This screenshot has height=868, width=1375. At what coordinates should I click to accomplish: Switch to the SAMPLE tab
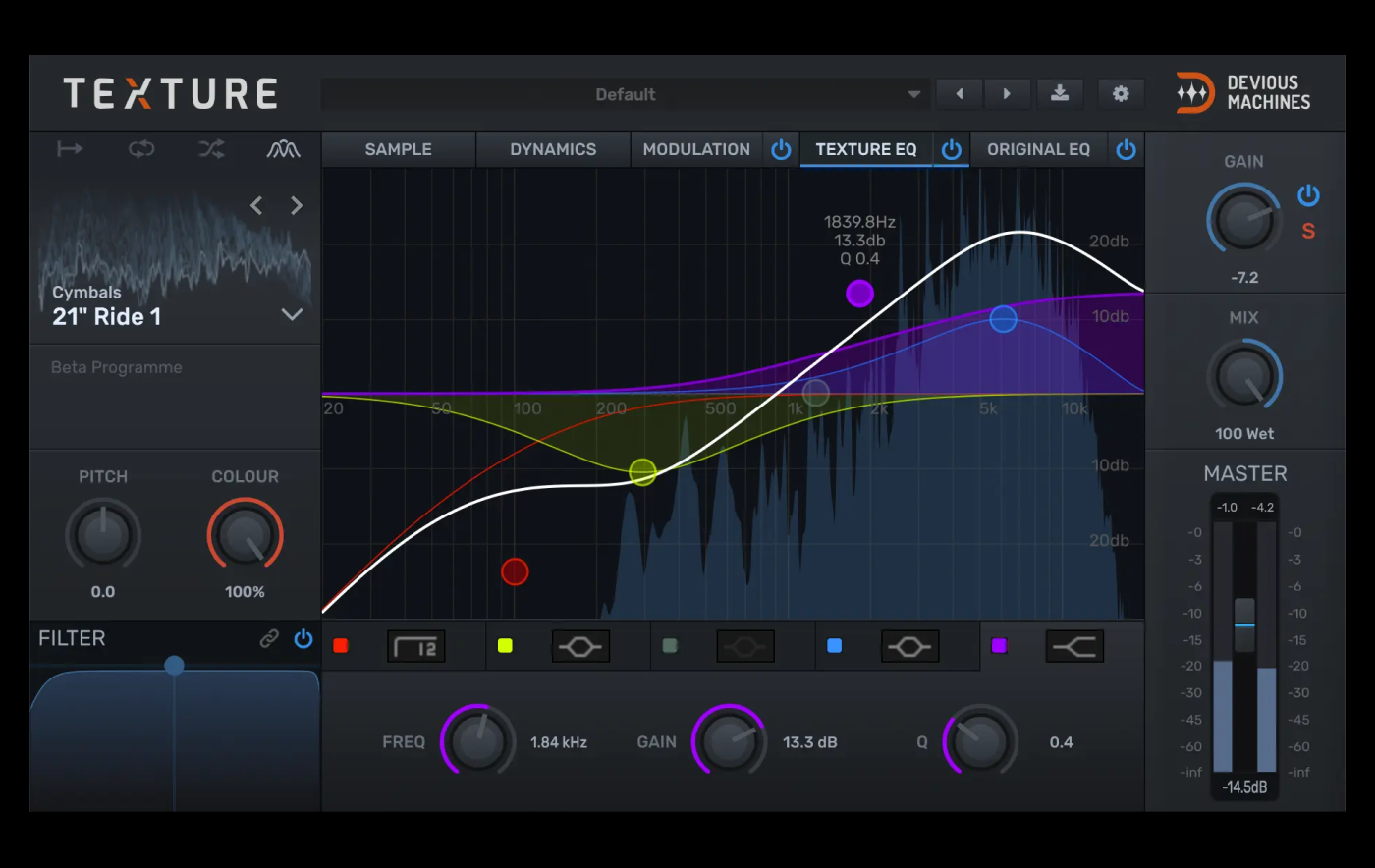tap(398, 149)
